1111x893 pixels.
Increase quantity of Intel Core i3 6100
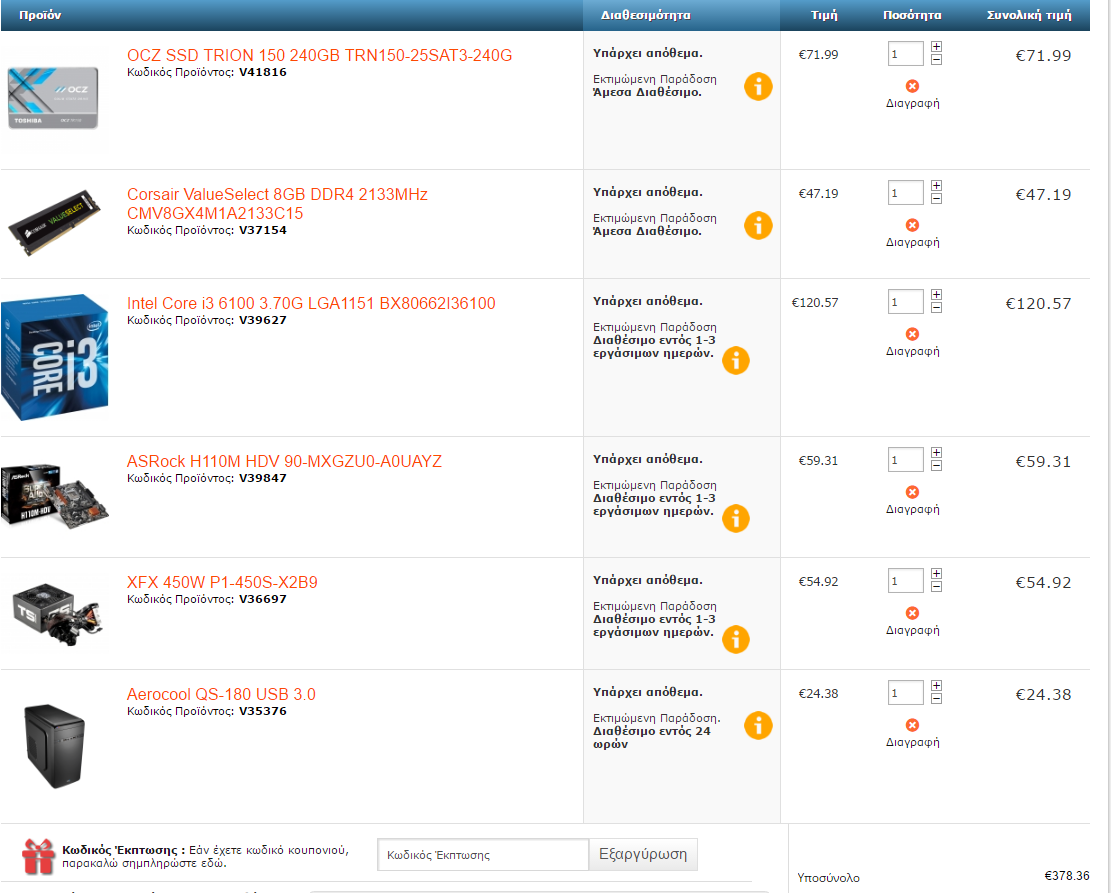click(x=936, y=294)
